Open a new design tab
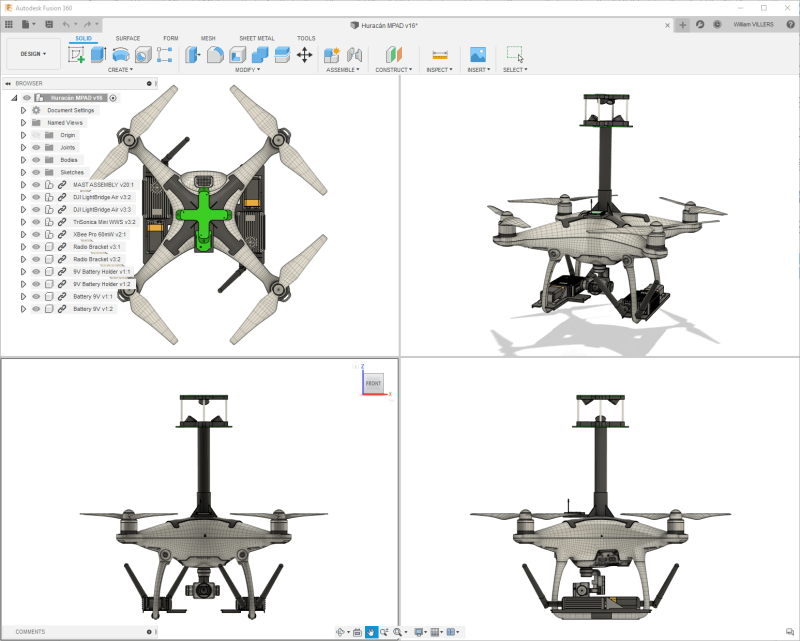The height and width of the screenshot is (641, 800). click(x=683, y=25)
